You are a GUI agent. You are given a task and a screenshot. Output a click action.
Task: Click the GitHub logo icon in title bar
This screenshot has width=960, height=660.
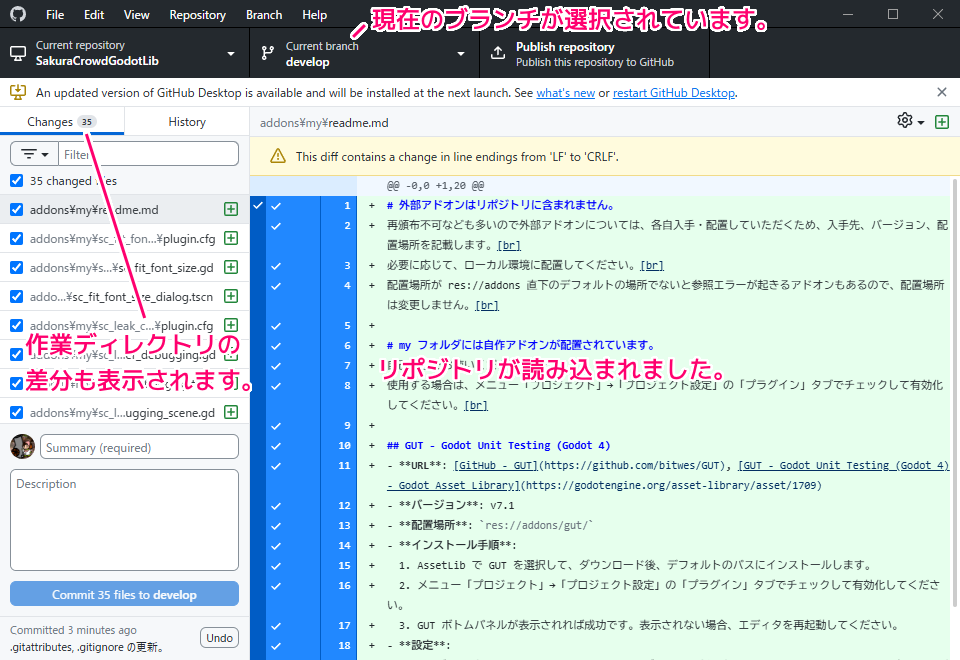[20, 15]
